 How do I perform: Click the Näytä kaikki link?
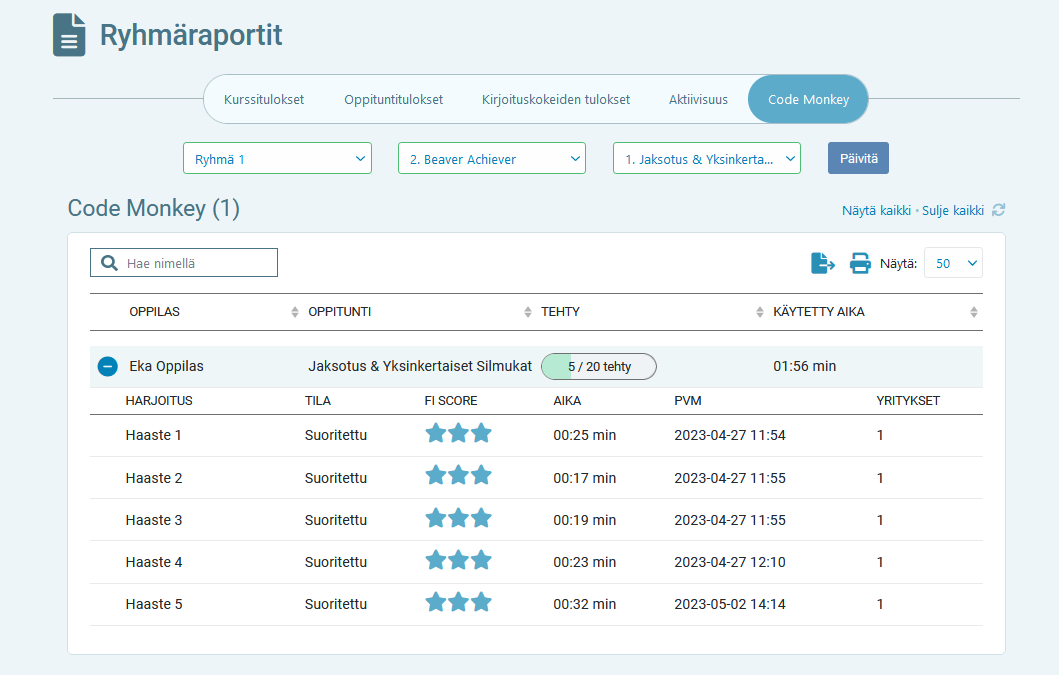coord(876,211)
